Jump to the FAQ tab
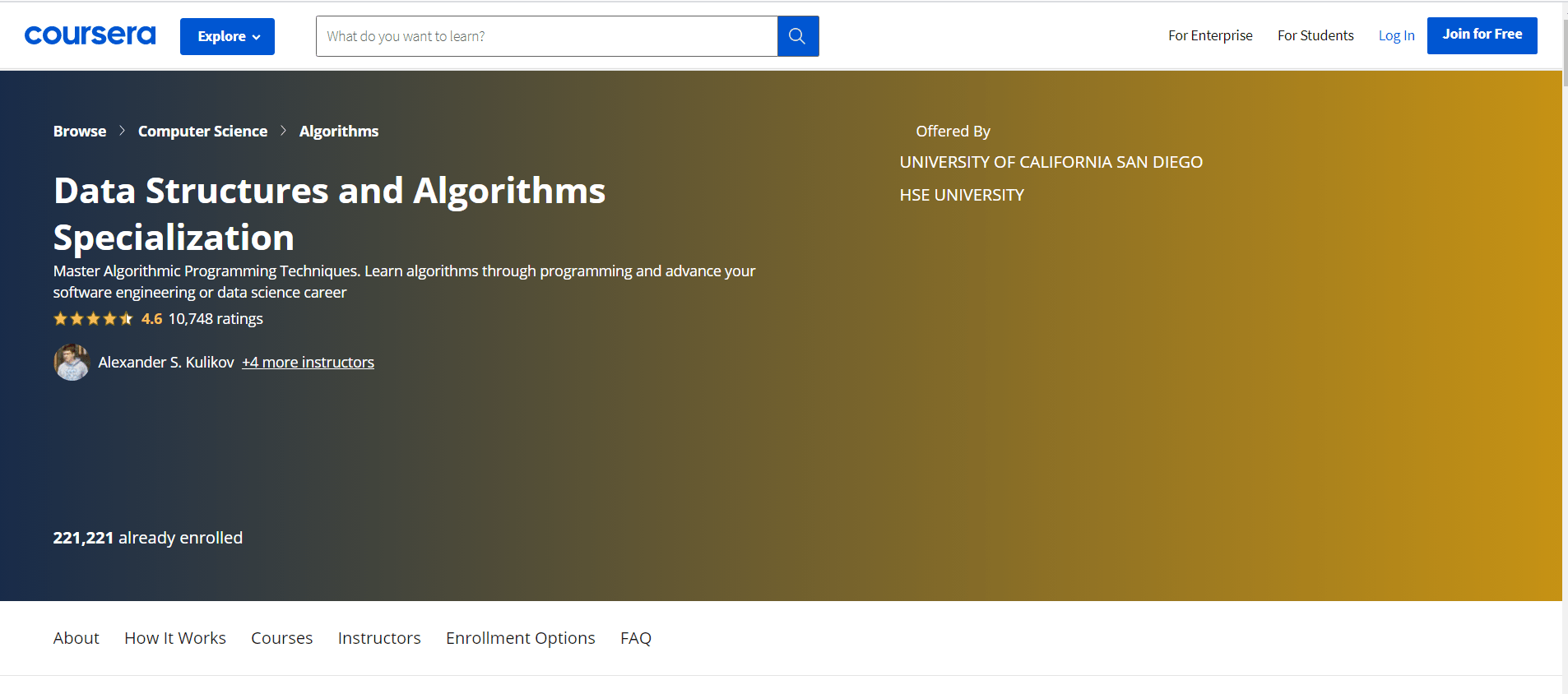 (x=636, y=638)
